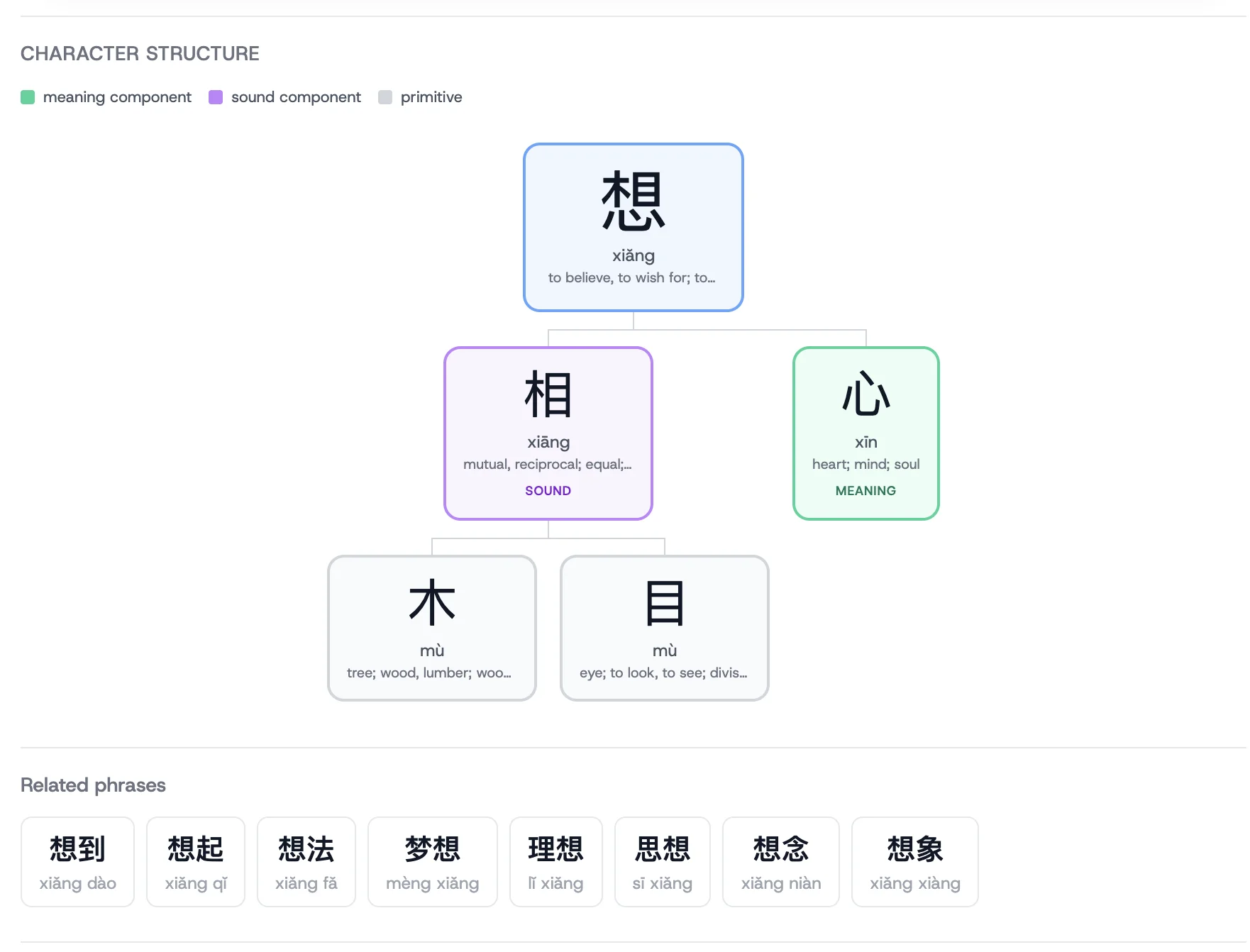Open the phrase card 想到
The image size is (1250, 952).
tap(77, 861)
